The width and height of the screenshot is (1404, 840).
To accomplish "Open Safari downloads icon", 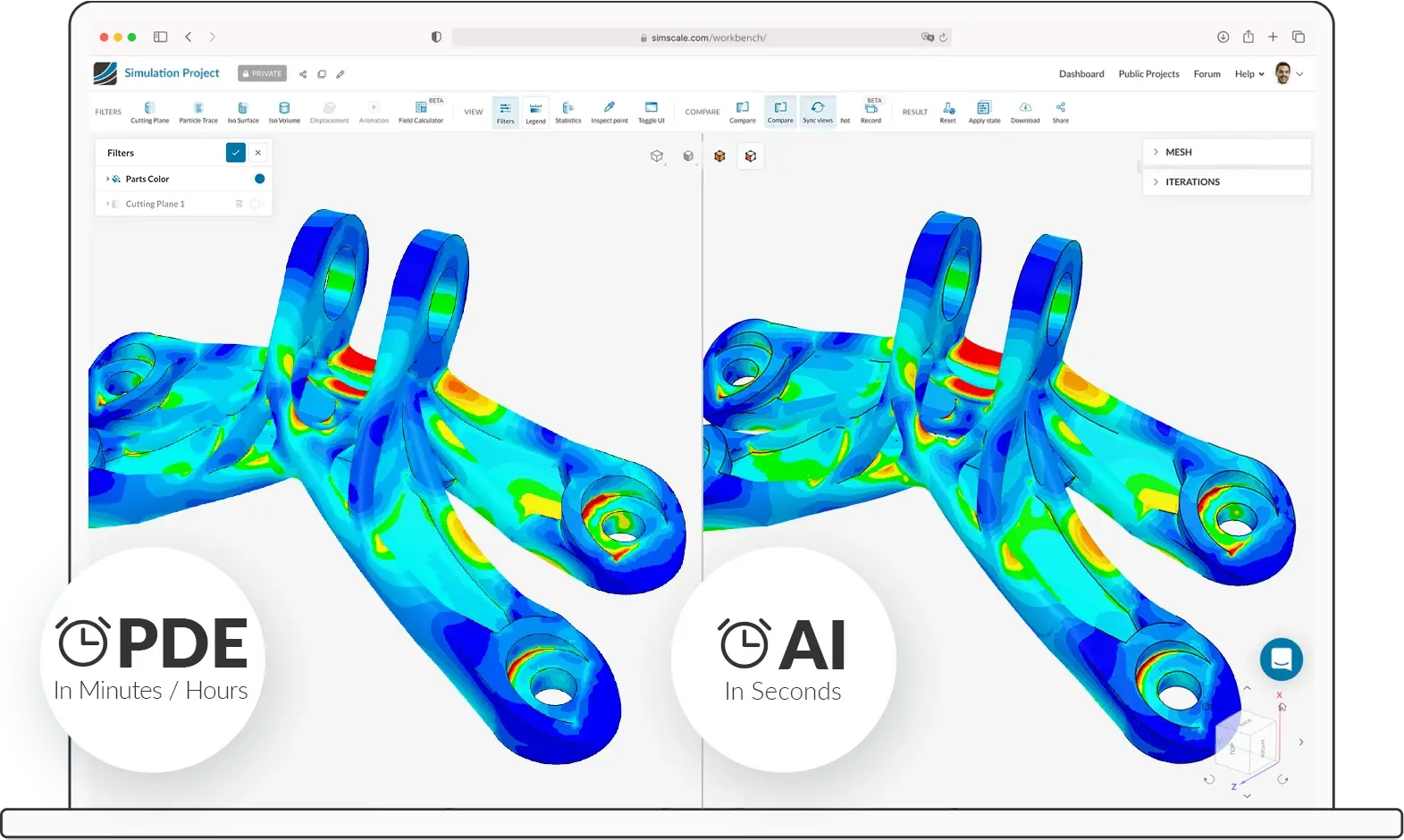I will [1223, 37].
